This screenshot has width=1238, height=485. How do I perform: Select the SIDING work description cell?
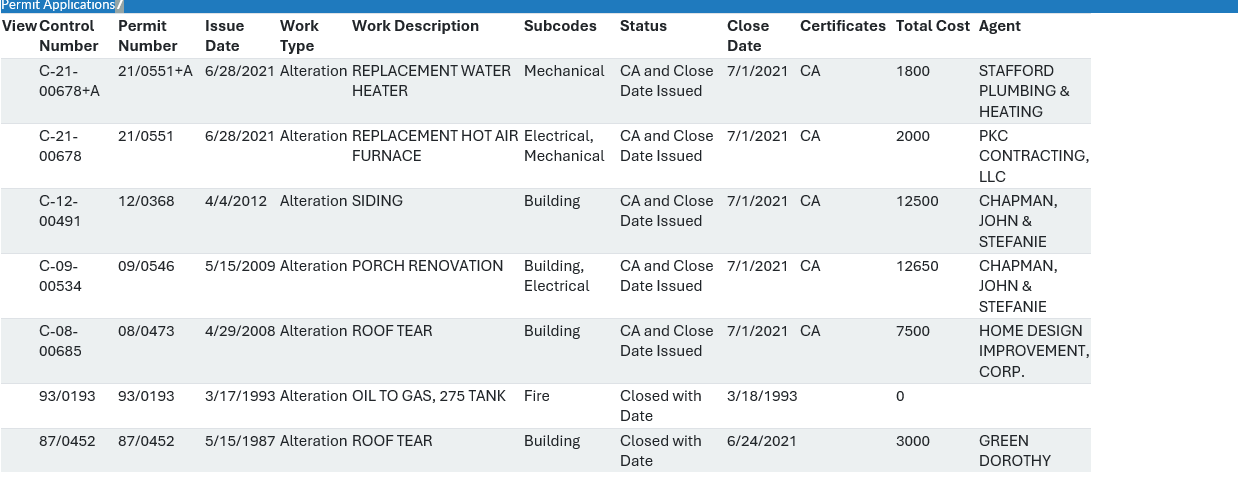tap(377, 201)
